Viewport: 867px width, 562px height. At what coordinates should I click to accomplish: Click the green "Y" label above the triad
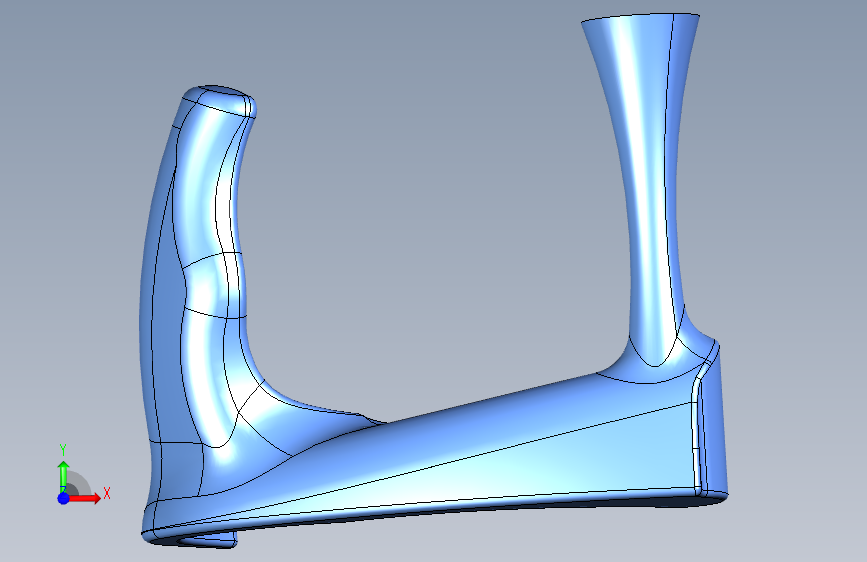coord(63,450)
